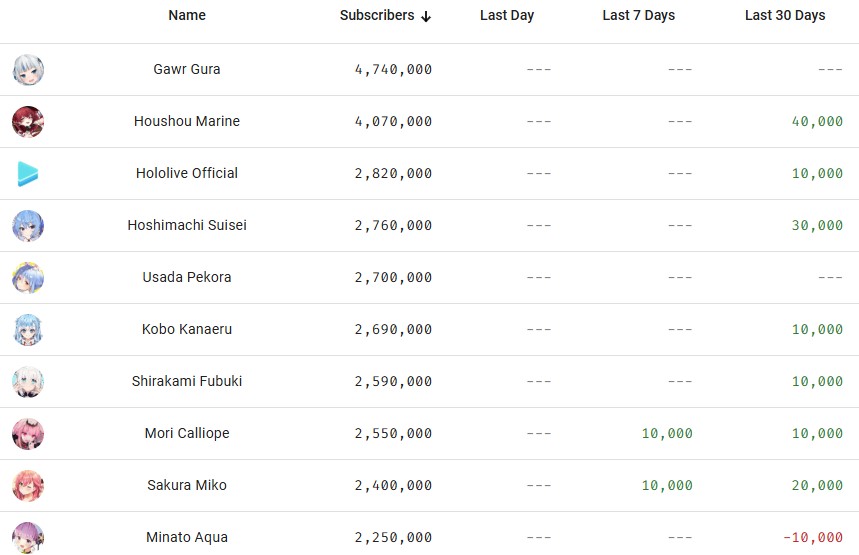
Task: Sort by Last 7 Days column
Action: point(639,15)
